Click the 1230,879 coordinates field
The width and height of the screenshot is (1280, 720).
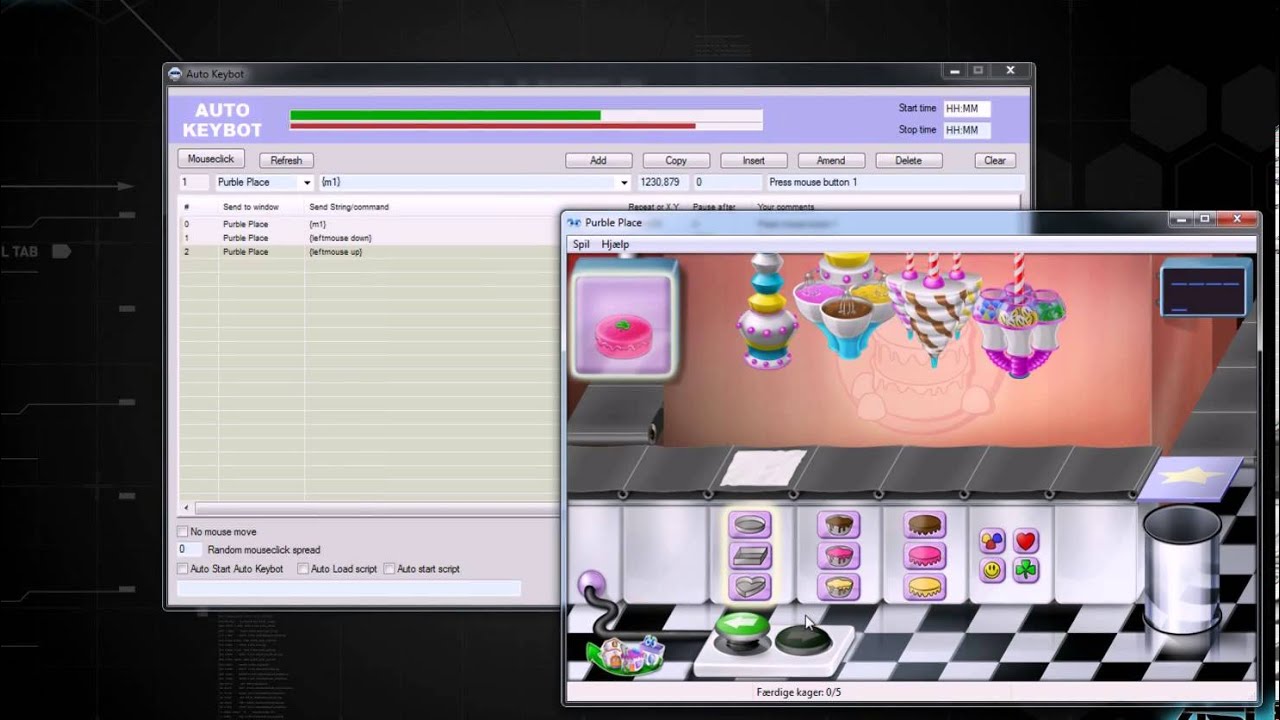(662, 183)
